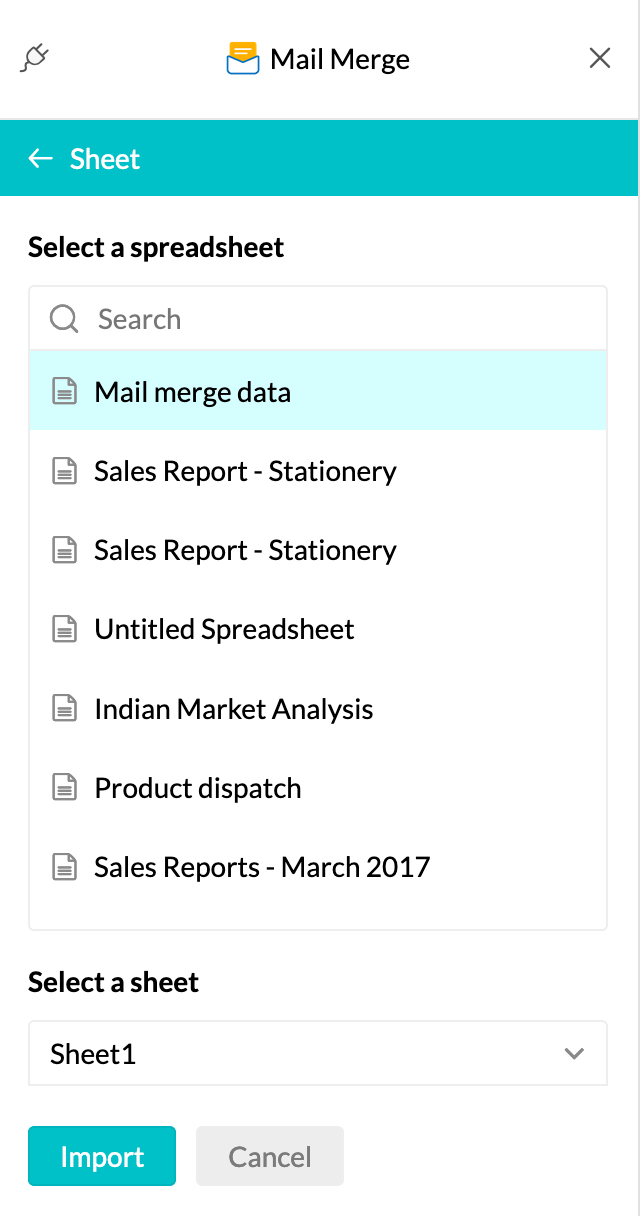640x1216 pixels.
Task: Click the chevron on the sheet selector
Action: point(573,1053)
